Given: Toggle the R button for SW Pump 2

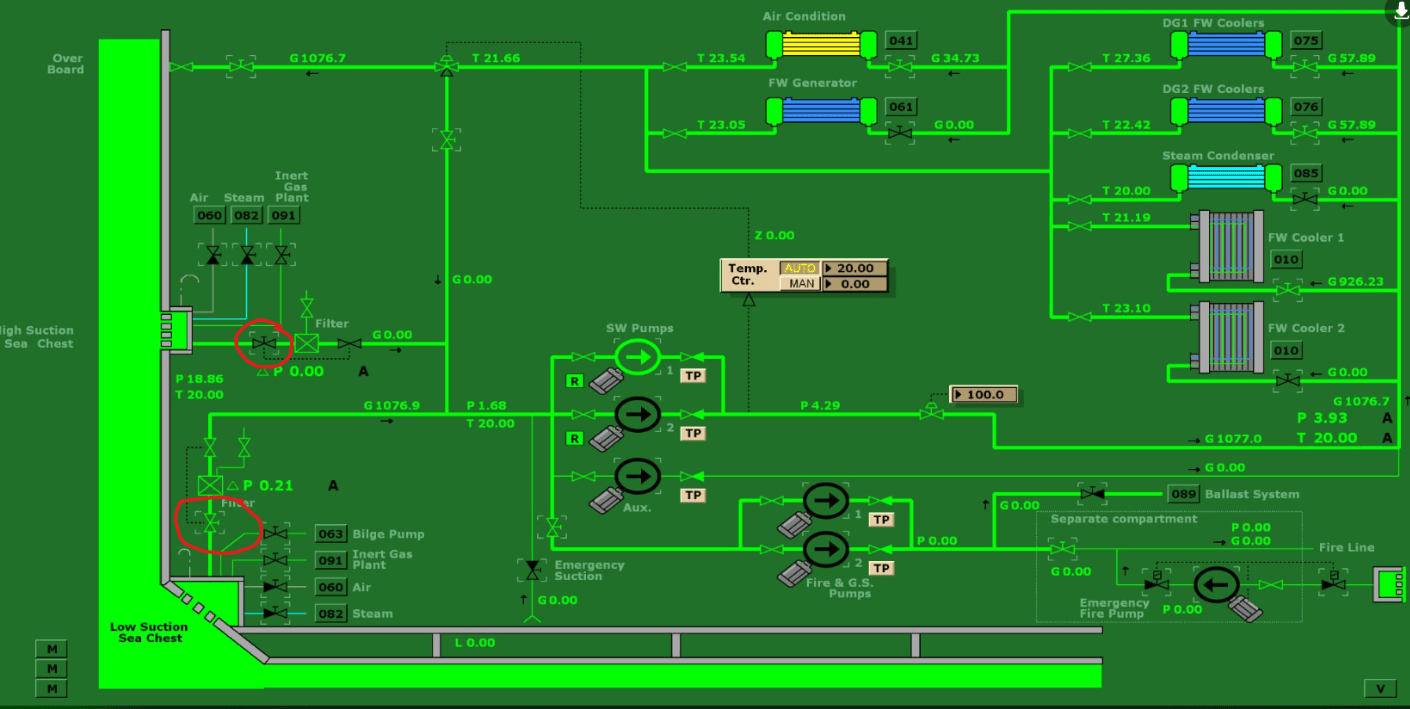Looking at the screenshot, I should pos(574,438).
